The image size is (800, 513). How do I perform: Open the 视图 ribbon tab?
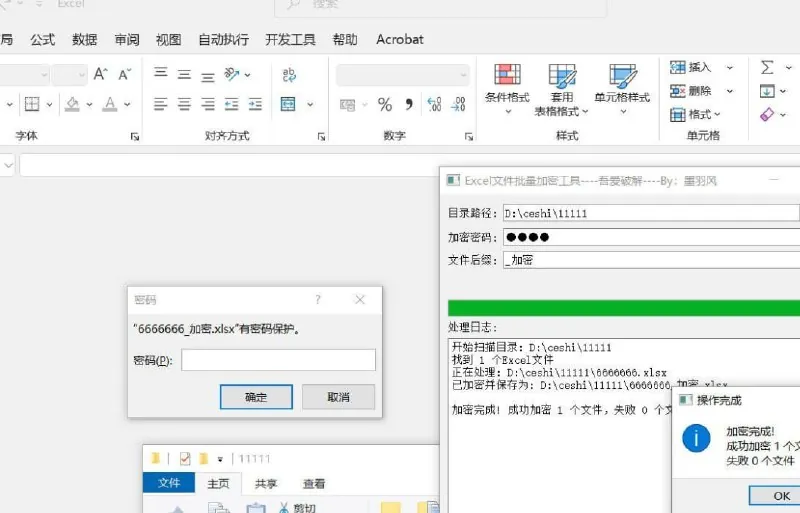pyautogui.click(x=168, y=39)
